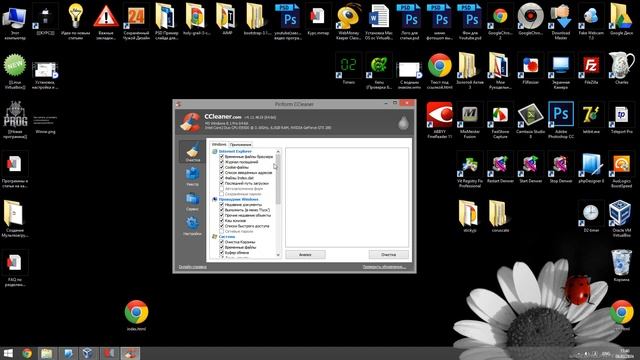Click the Проверить обновления link
The height and width of the screenshot is (360, 640).
click(x=384, y=267)
